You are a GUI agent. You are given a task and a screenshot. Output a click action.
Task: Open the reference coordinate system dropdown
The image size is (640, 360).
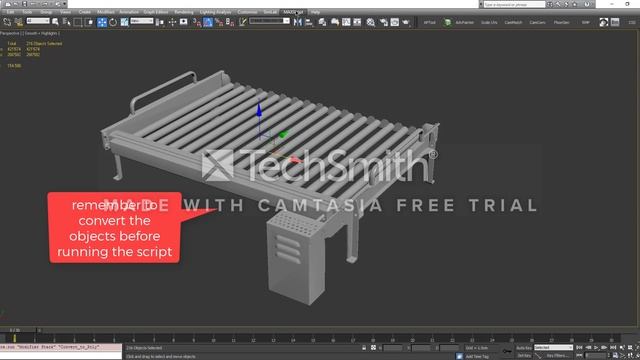coord(142,21)
